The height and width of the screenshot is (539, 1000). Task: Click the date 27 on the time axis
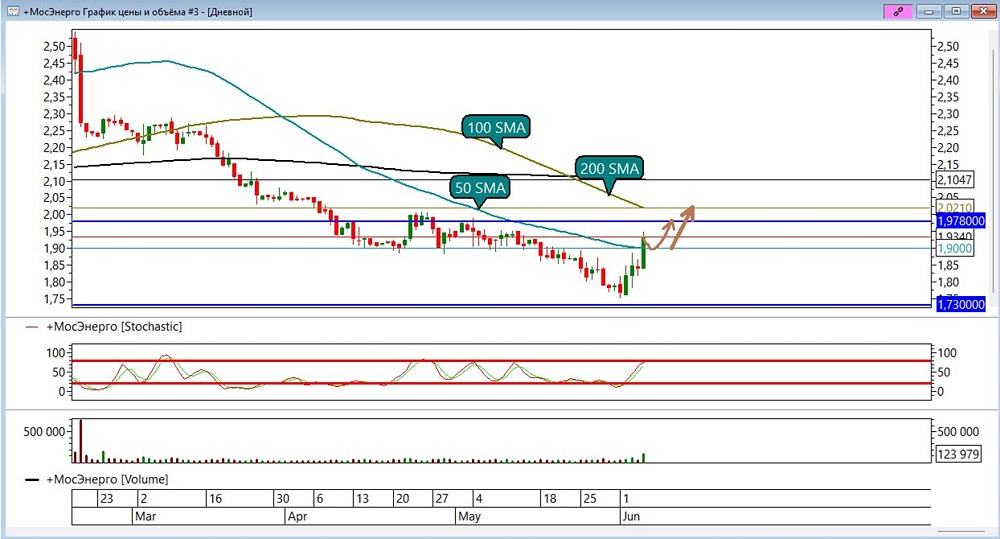(442, 498)
